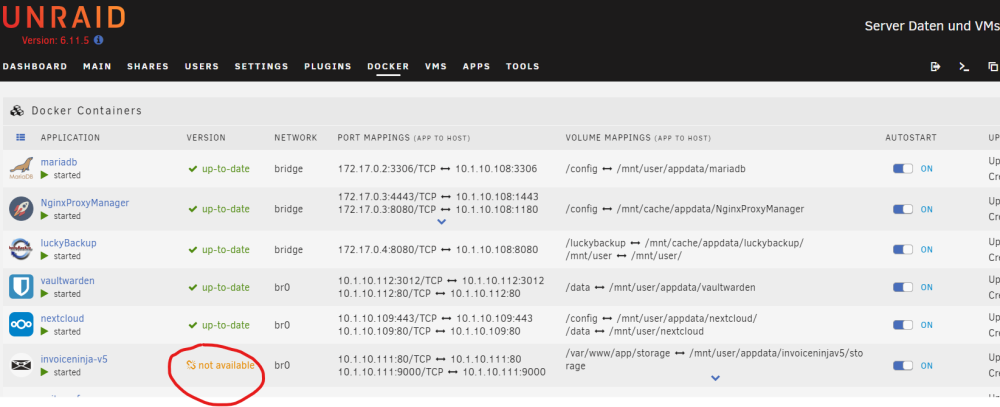Open the terminal icon in header
Viewport: 1000px width, 407px height.
(964, 66)
